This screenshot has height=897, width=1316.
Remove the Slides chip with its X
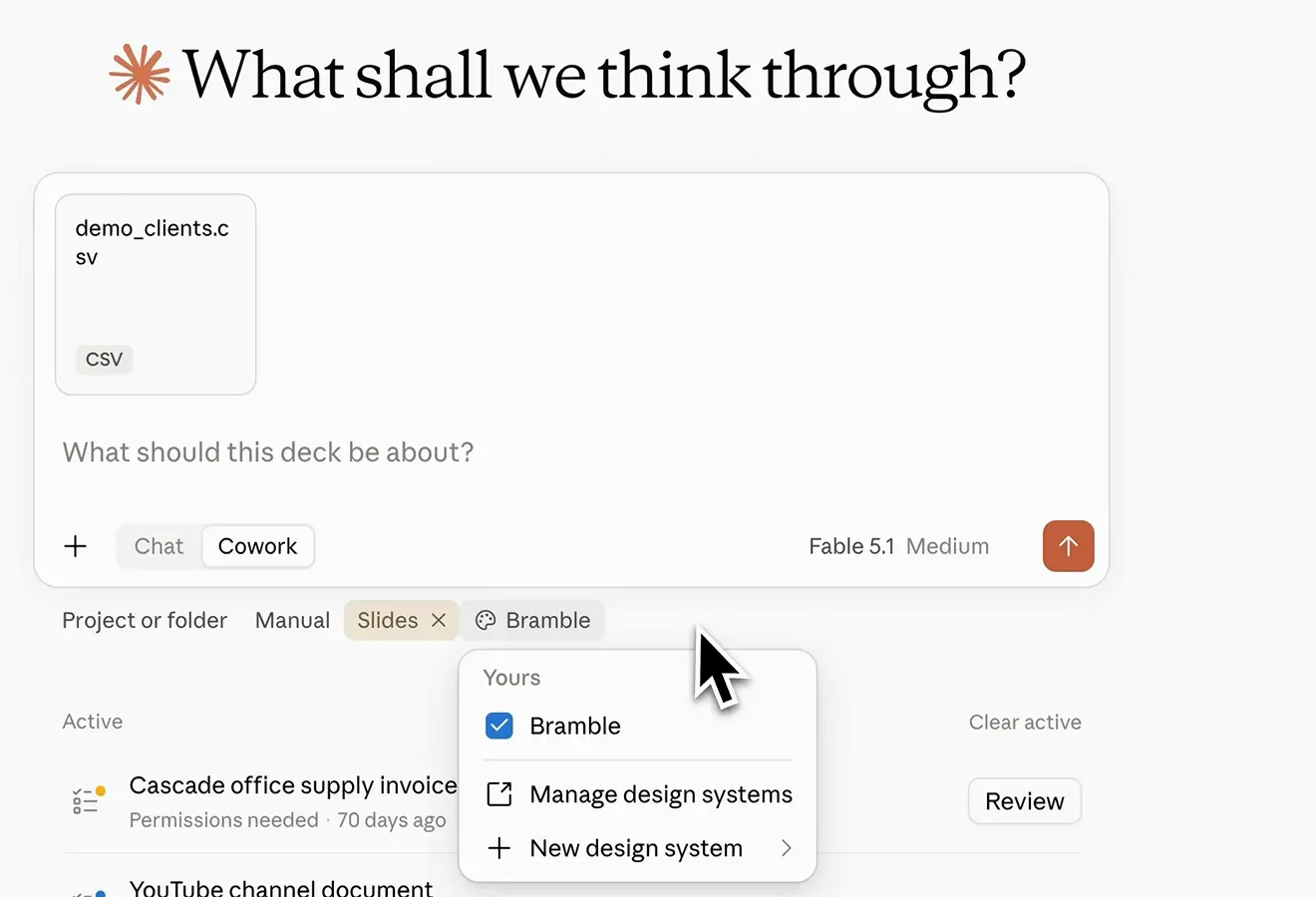(439, 620)
